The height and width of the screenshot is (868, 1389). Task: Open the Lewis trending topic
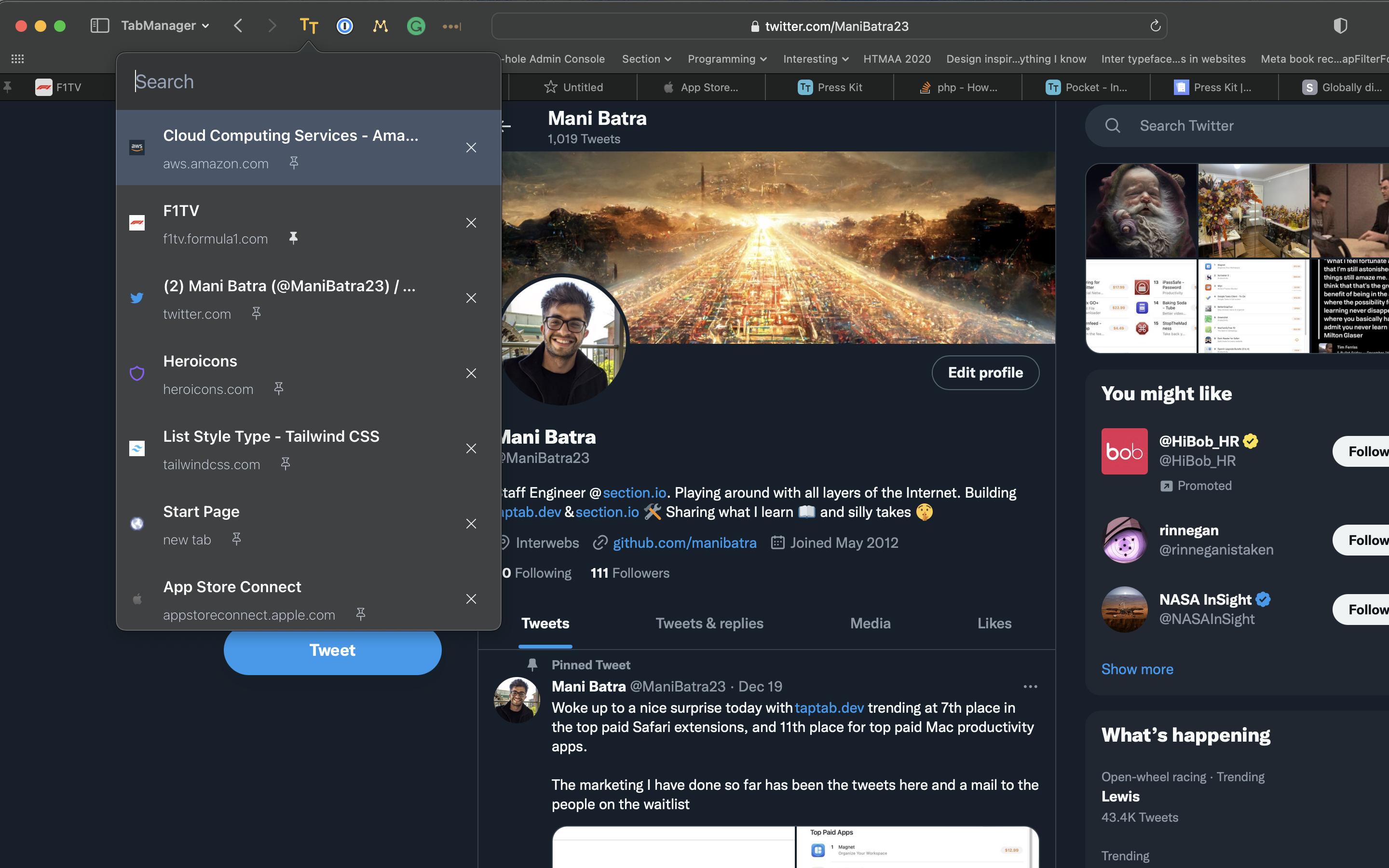pyautogui.click(x=1120, y=796)
